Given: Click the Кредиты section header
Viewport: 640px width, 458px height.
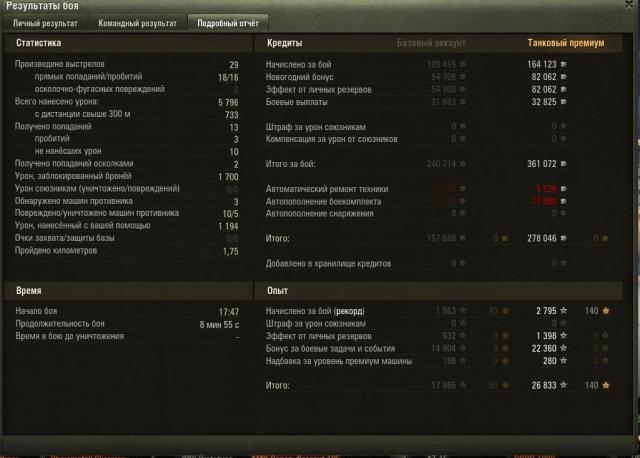Looking at the screenshot, I should (284, 43).
